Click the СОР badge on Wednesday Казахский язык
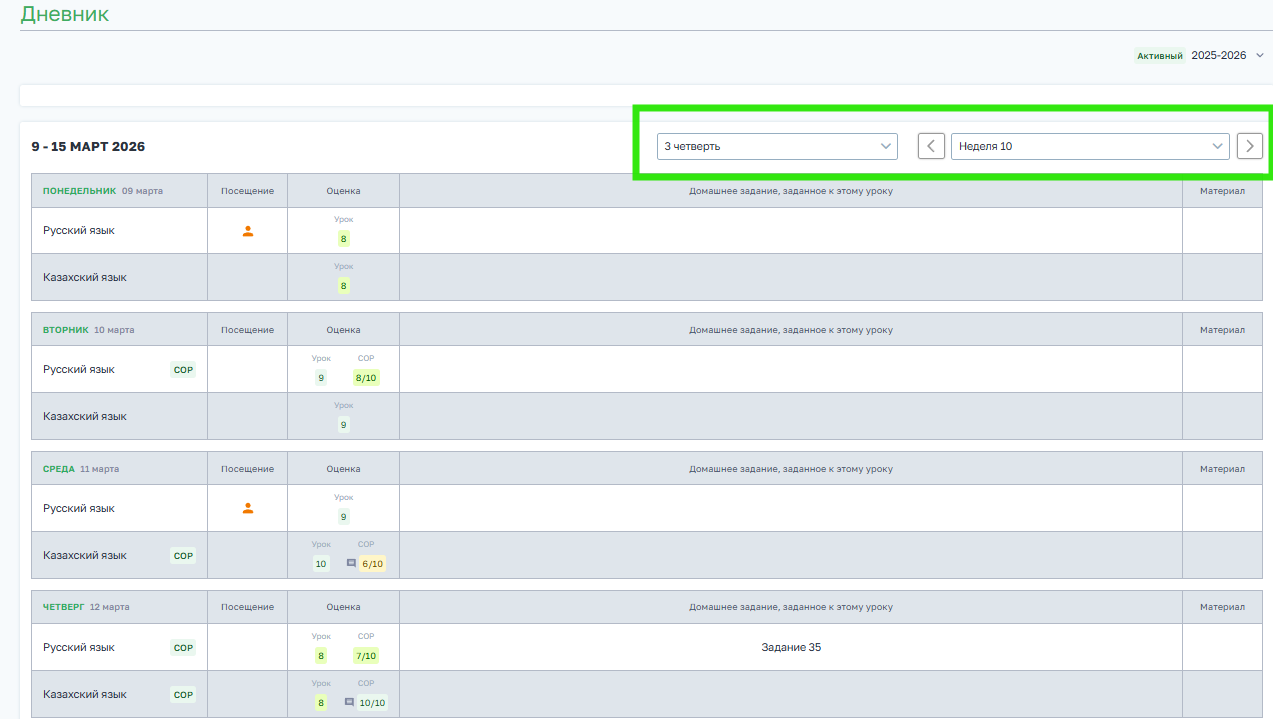1273x719 pixels. pos(183,556)
